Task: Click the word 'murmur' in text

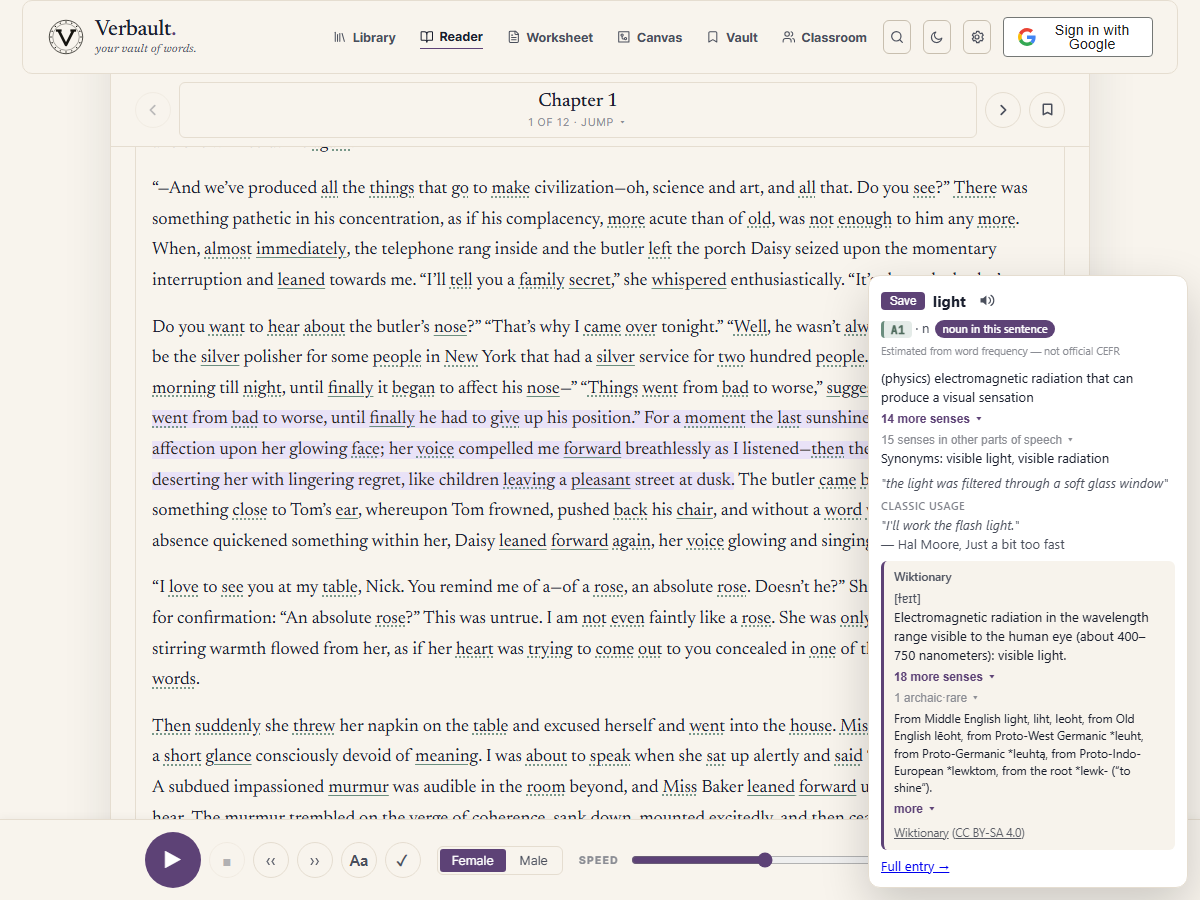Action: pos(358,787)
